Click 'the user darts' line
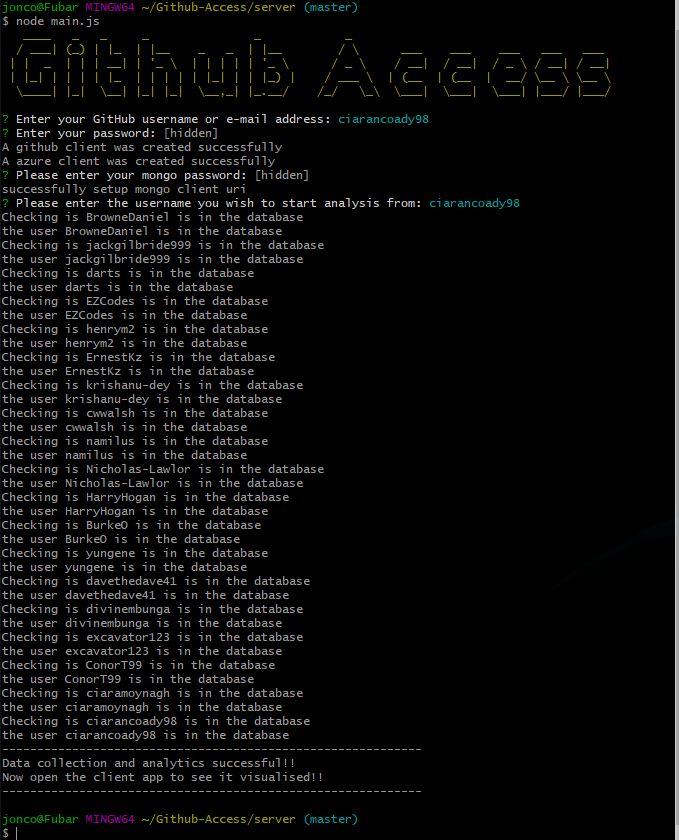 (117, 287)
